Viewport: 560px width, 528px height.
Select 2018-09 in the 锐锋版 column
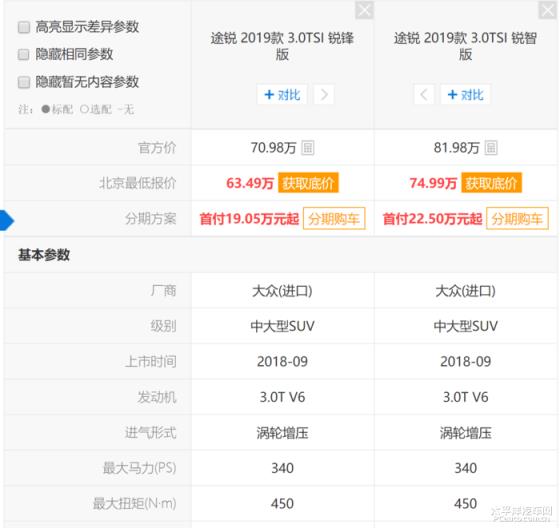(282, 362)
